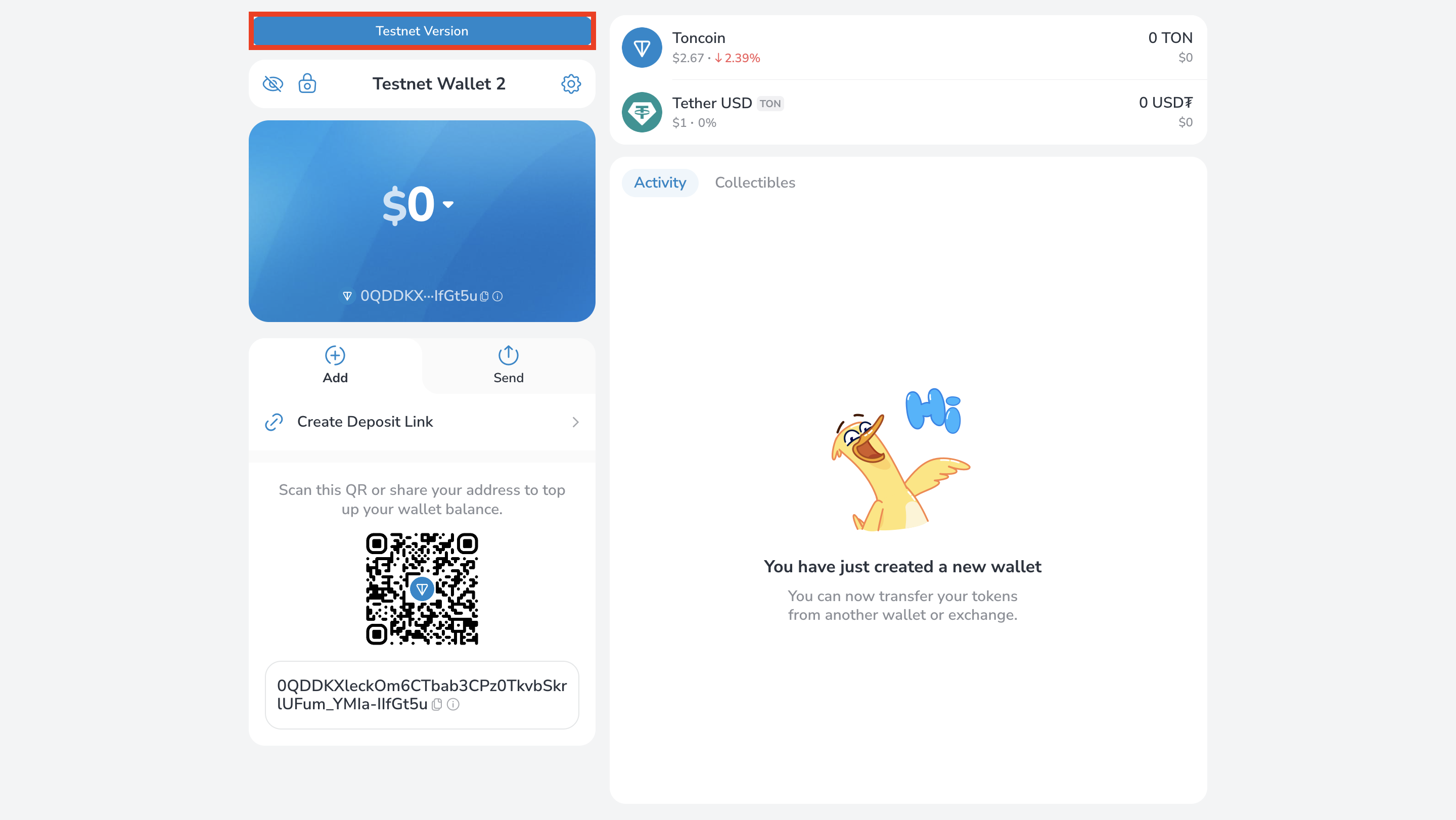
Task: Expand the $0 balance currency dropdown
Action: coord(448,205)
